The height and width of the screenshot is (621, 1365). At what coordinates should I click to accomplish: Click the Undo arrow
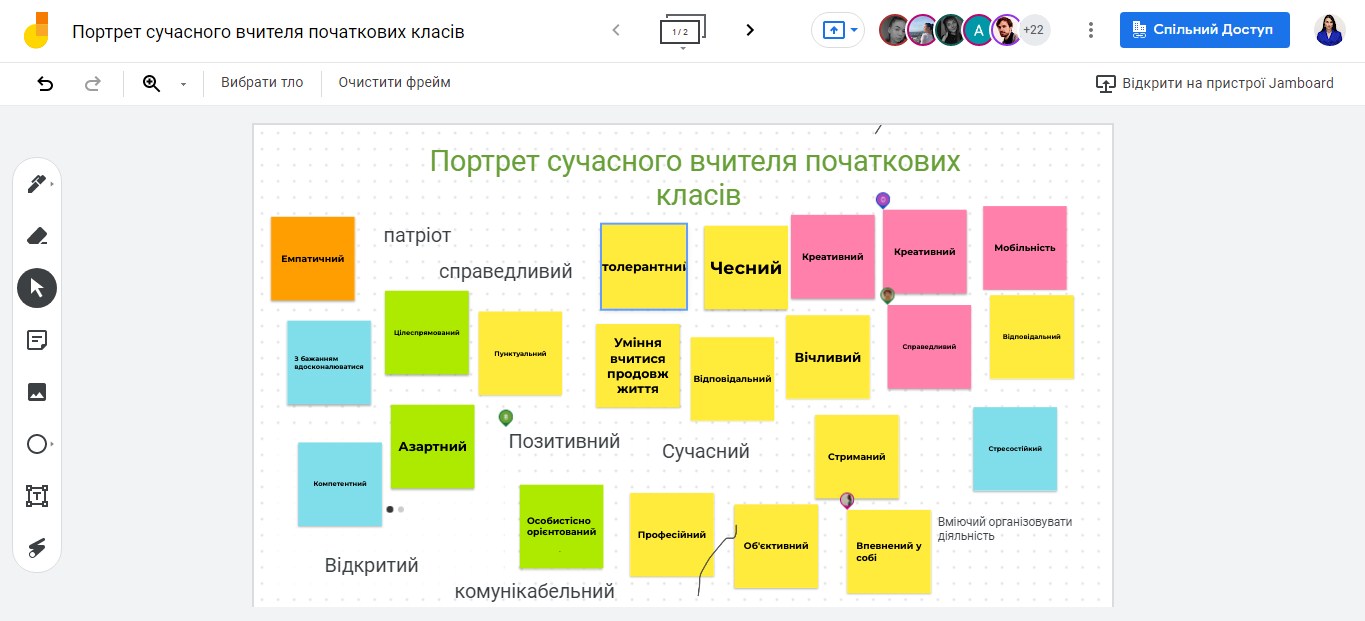(x=45, y=83)
